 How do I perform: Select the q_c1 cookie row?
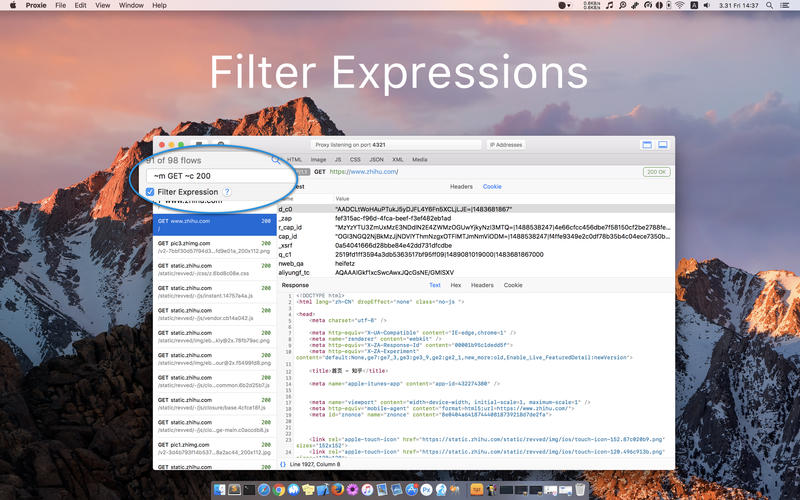[x=476, y=255]
